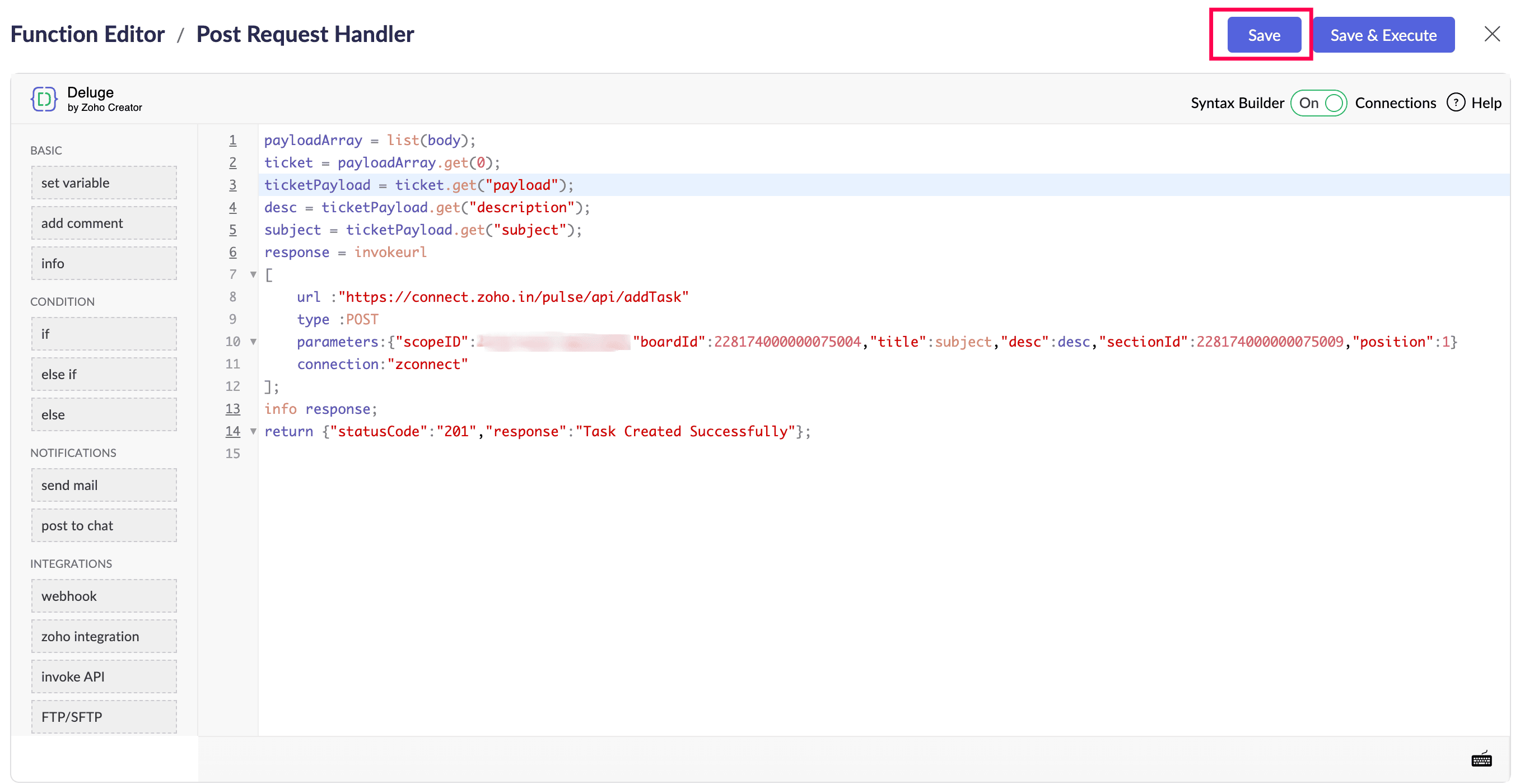
Task: Click the addTask URL string in code
Action: pos(514,297)
